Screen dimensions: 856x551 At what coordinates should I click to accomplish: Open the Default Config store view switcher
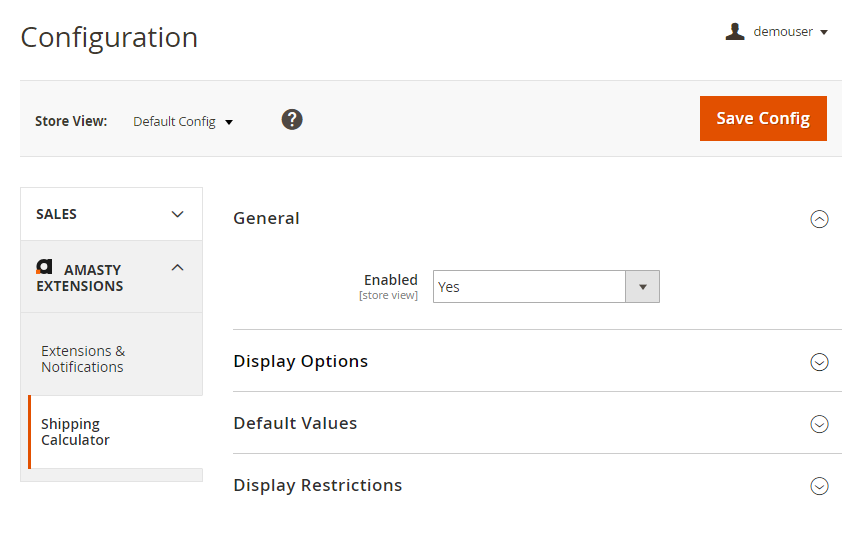point(183,122)
